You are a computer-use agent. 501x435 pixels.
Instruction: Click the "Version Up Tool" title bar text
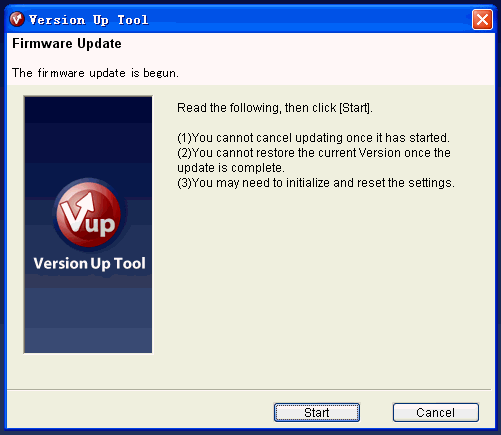pyautogui.click(x=89, y=20)
